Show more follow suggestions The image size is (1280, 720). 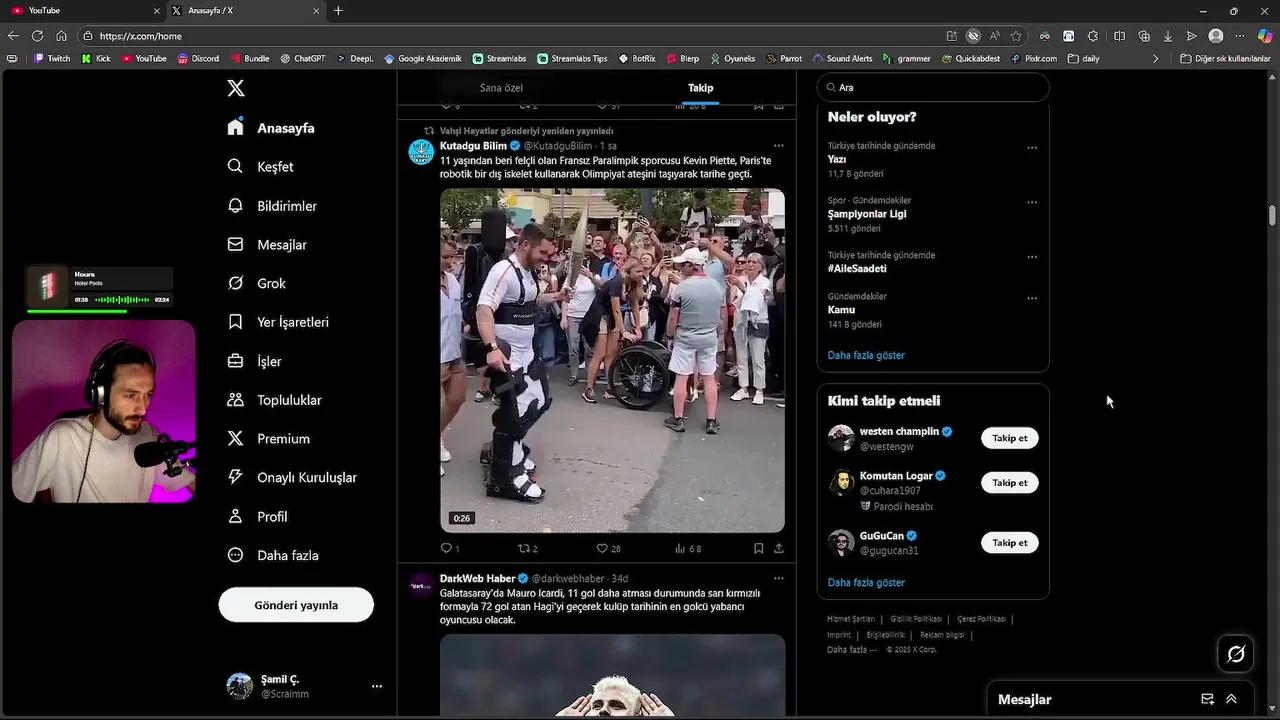[x=866, y=582]
